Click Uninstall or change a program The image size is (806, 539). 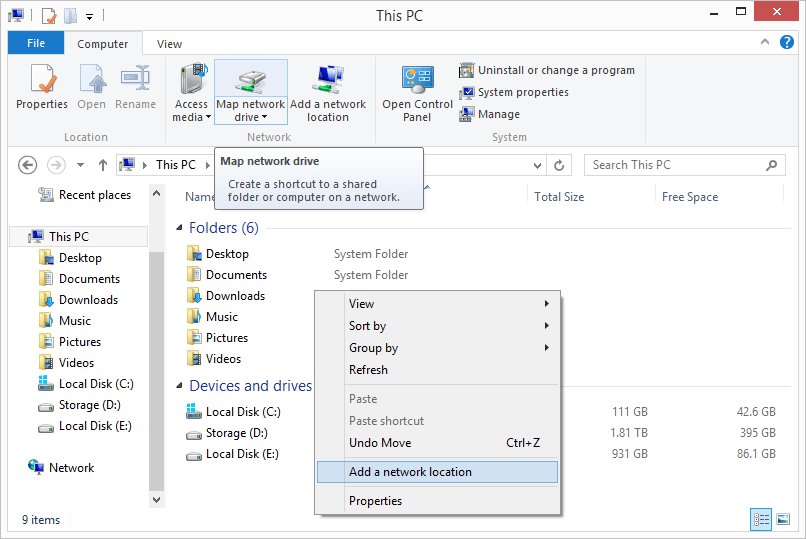click(547, 70)
